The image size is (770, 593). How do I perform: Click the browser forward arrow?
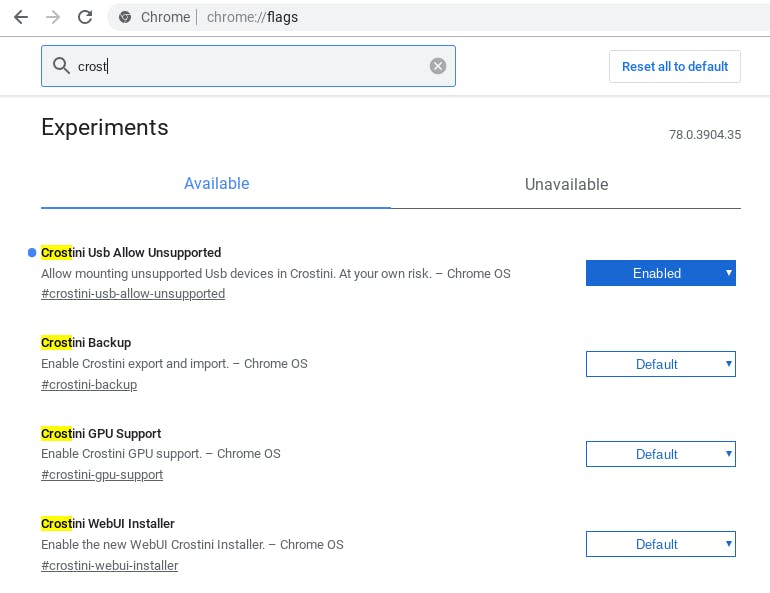click(52, 17)
